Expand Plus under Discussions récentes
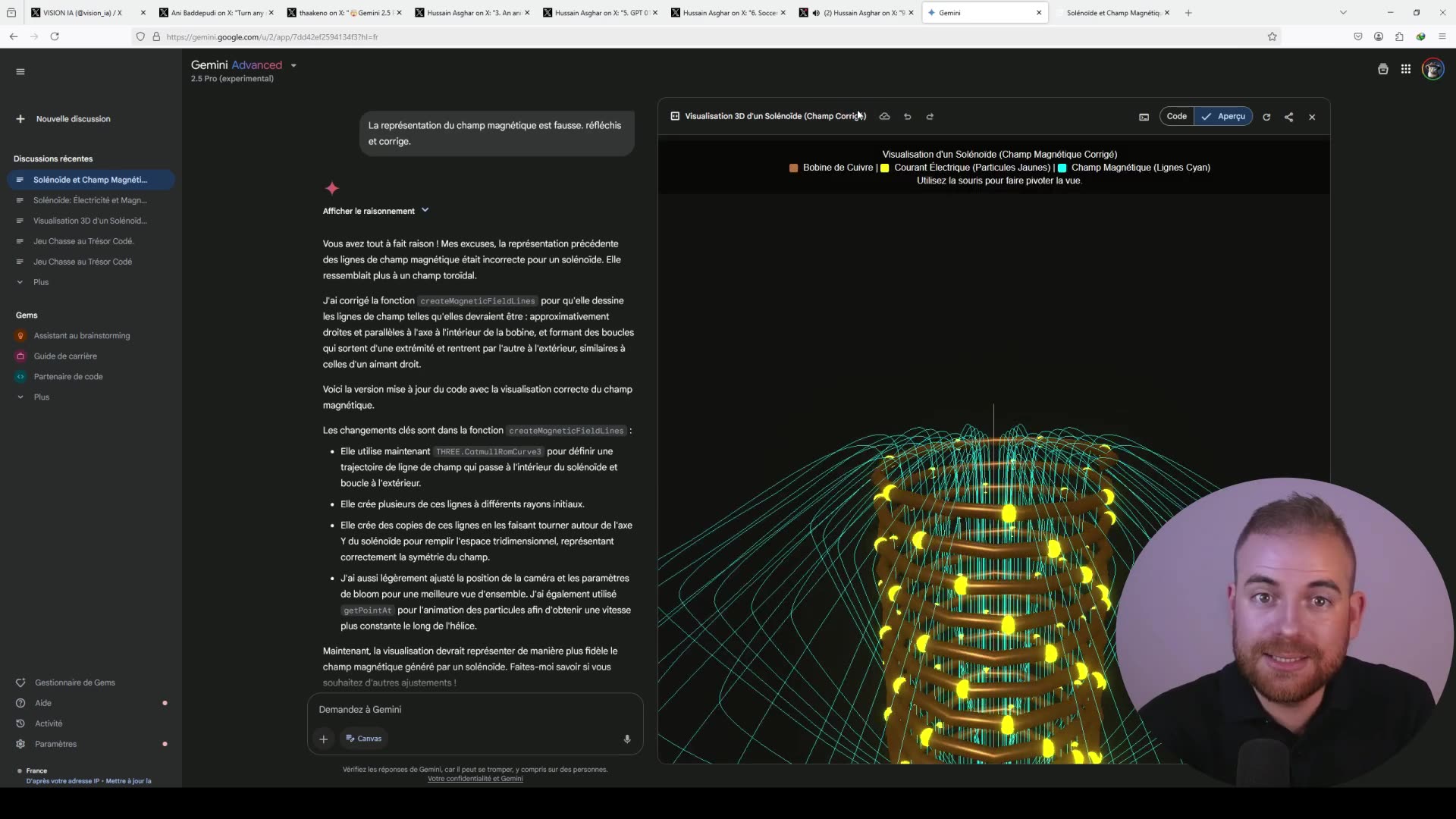Screen dimensions: 1456x819 (x=39, y=282)
